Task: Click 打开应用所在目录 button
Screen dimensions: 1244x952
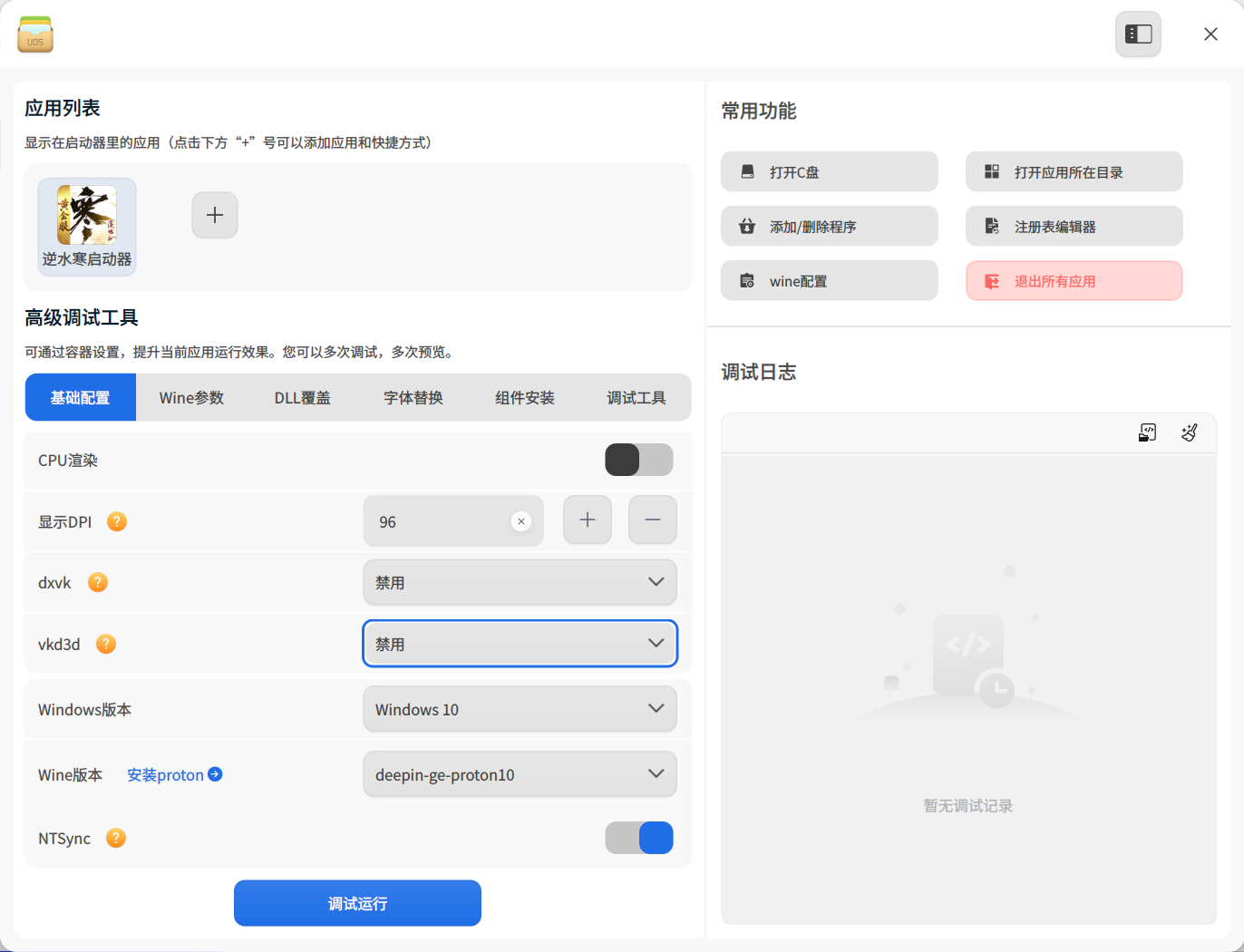Action: (1074, 171)
